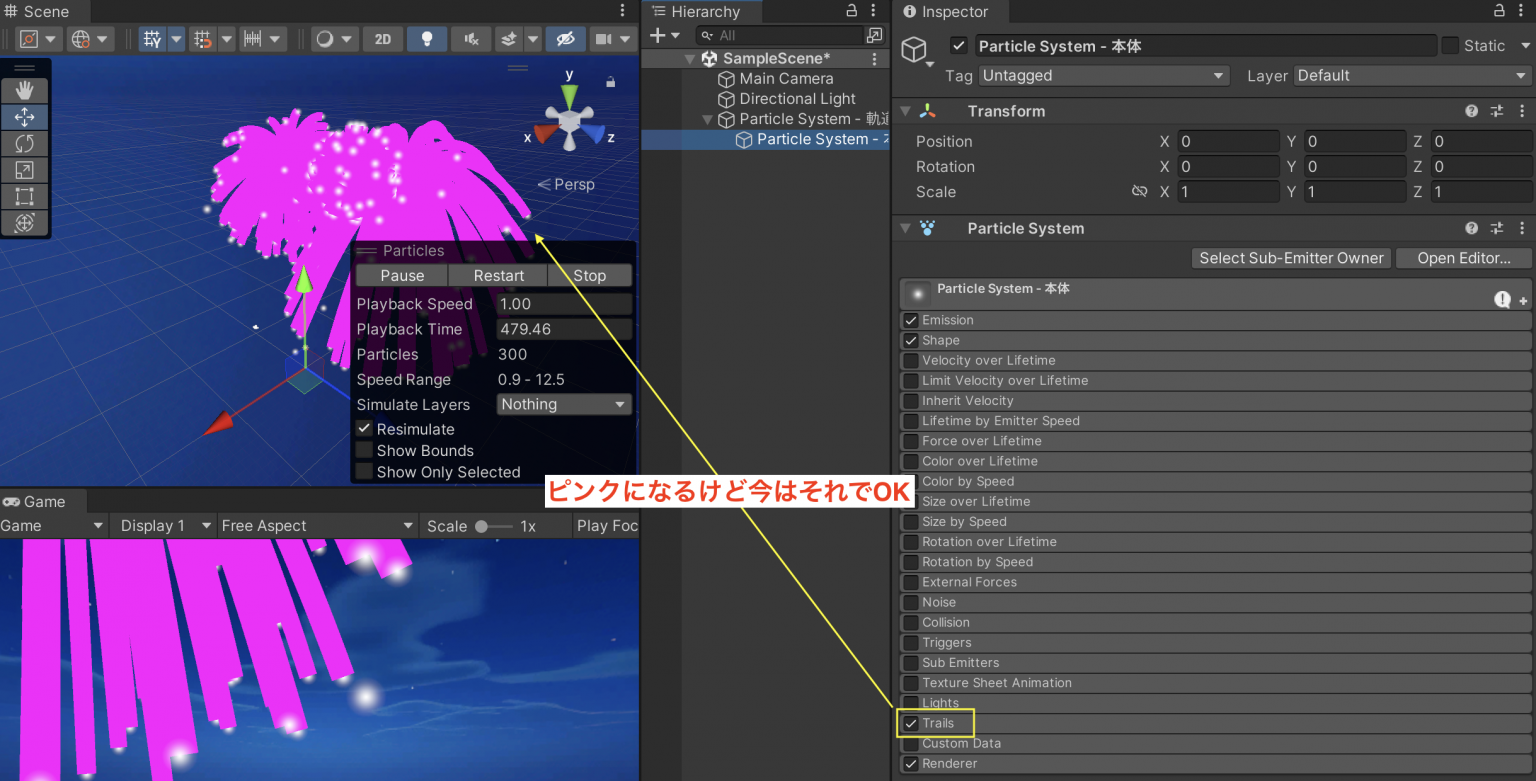Open the Tag dropdown labeled Untagged

pyautogui.click(x=1103, y=75)
